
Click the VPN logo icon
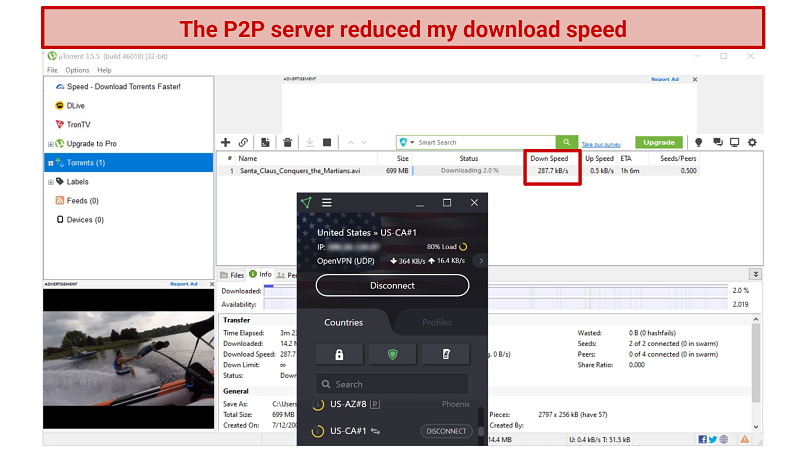306,203
